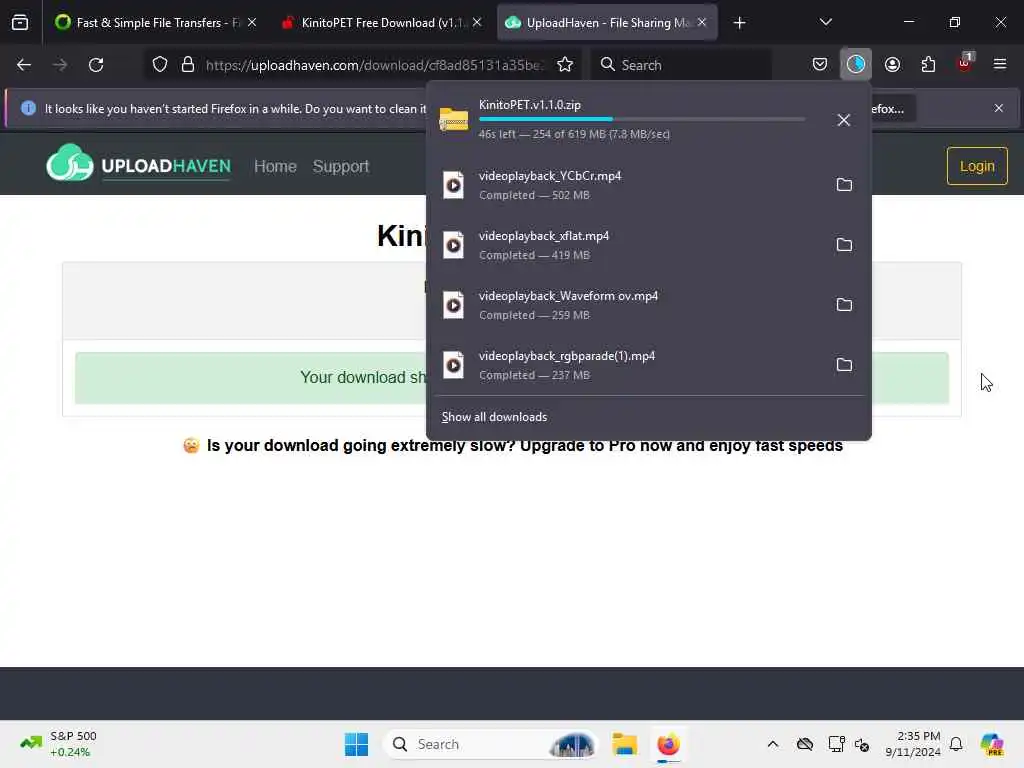This screenshot has width=1024, height=768.
Task: Open Firefox application hamburger menu
Action: [x=1000, y=65]
